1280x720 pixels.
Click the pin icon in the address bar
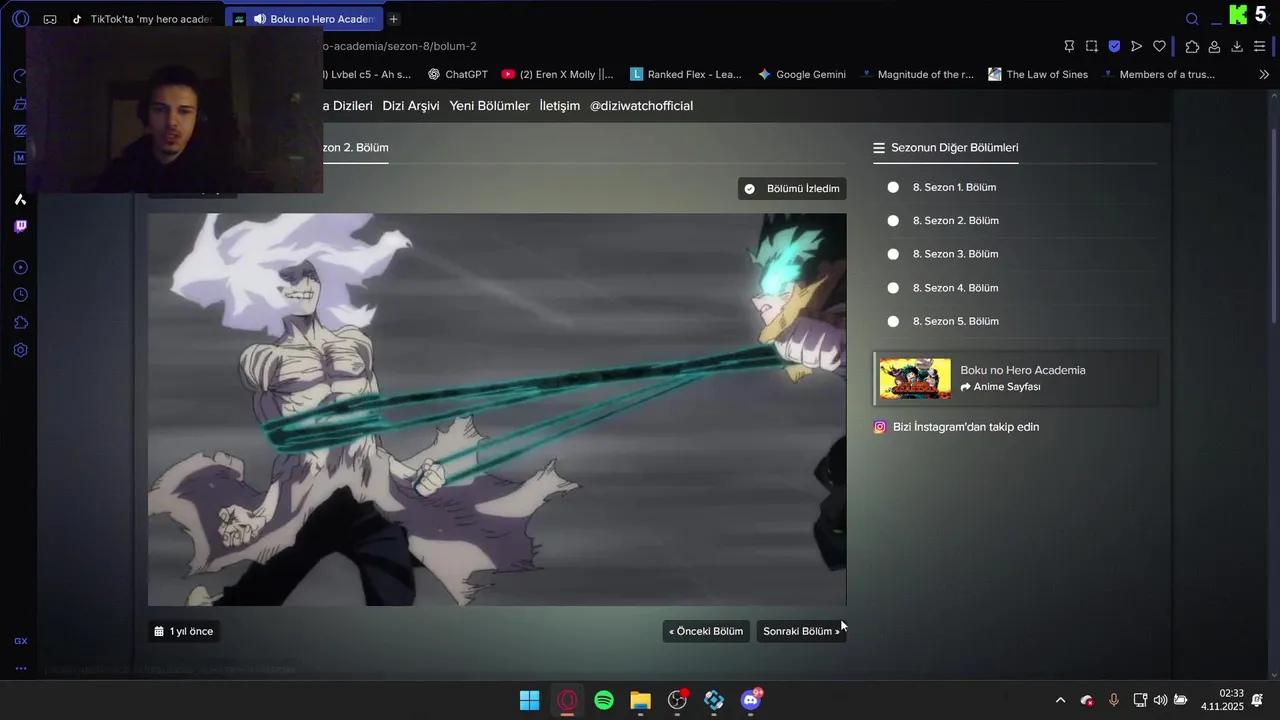pos(1069,46)
